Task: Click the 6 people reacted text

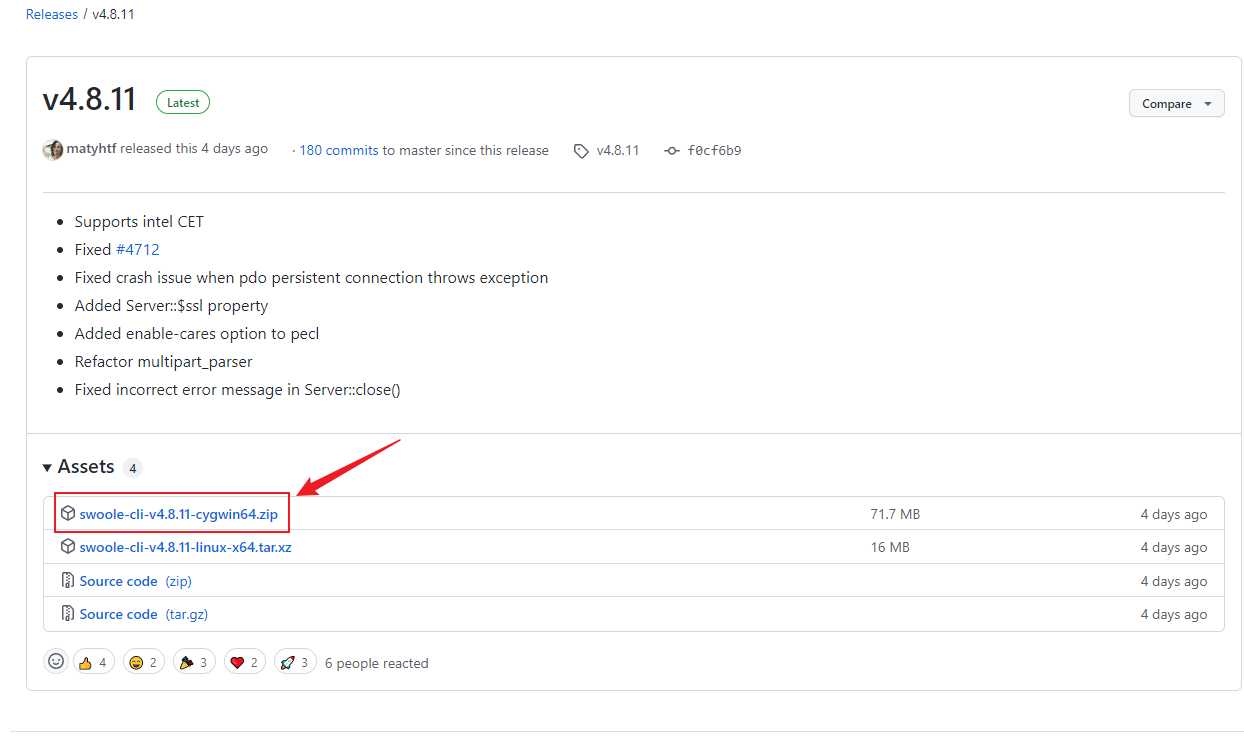Action: 377,663
